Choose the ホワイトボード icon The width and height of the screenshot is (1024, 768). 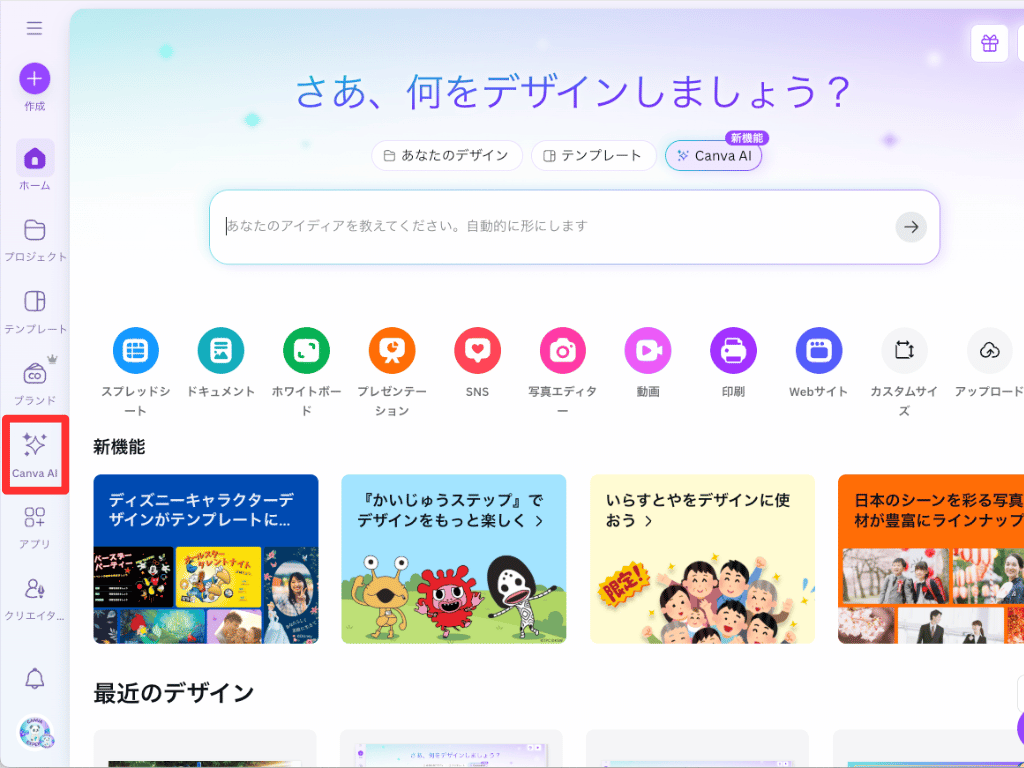click(x=306, y=351)
